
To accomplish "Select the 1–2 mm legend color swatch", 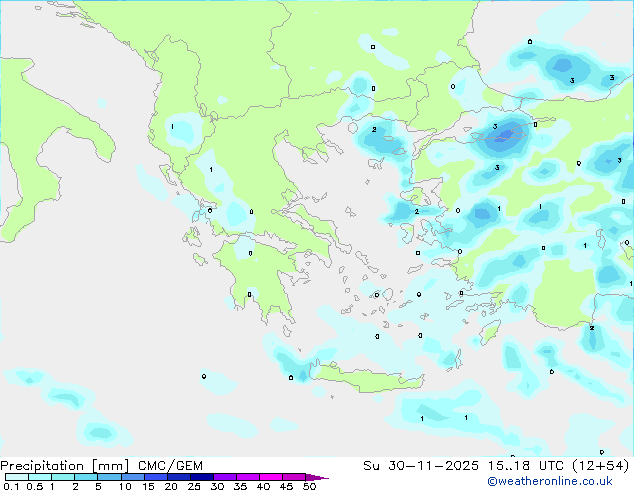I will (63, 477).
